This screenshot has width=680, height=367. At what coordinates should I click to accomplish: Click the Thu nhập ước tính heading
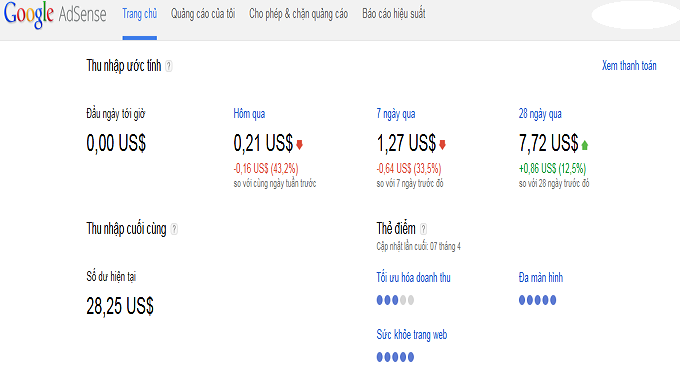[x=124, y=66]
